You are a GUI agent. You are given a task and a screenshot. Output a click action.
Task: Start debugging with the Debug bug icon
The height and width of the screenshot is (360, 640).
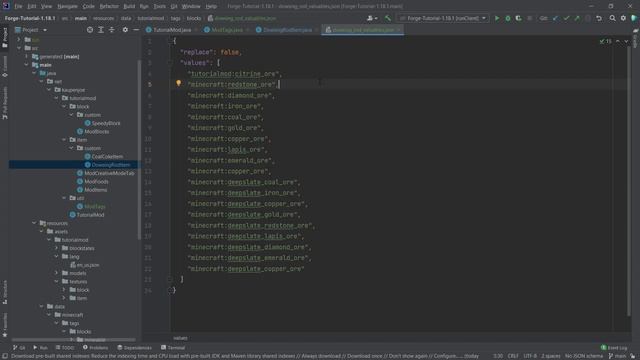508,18
